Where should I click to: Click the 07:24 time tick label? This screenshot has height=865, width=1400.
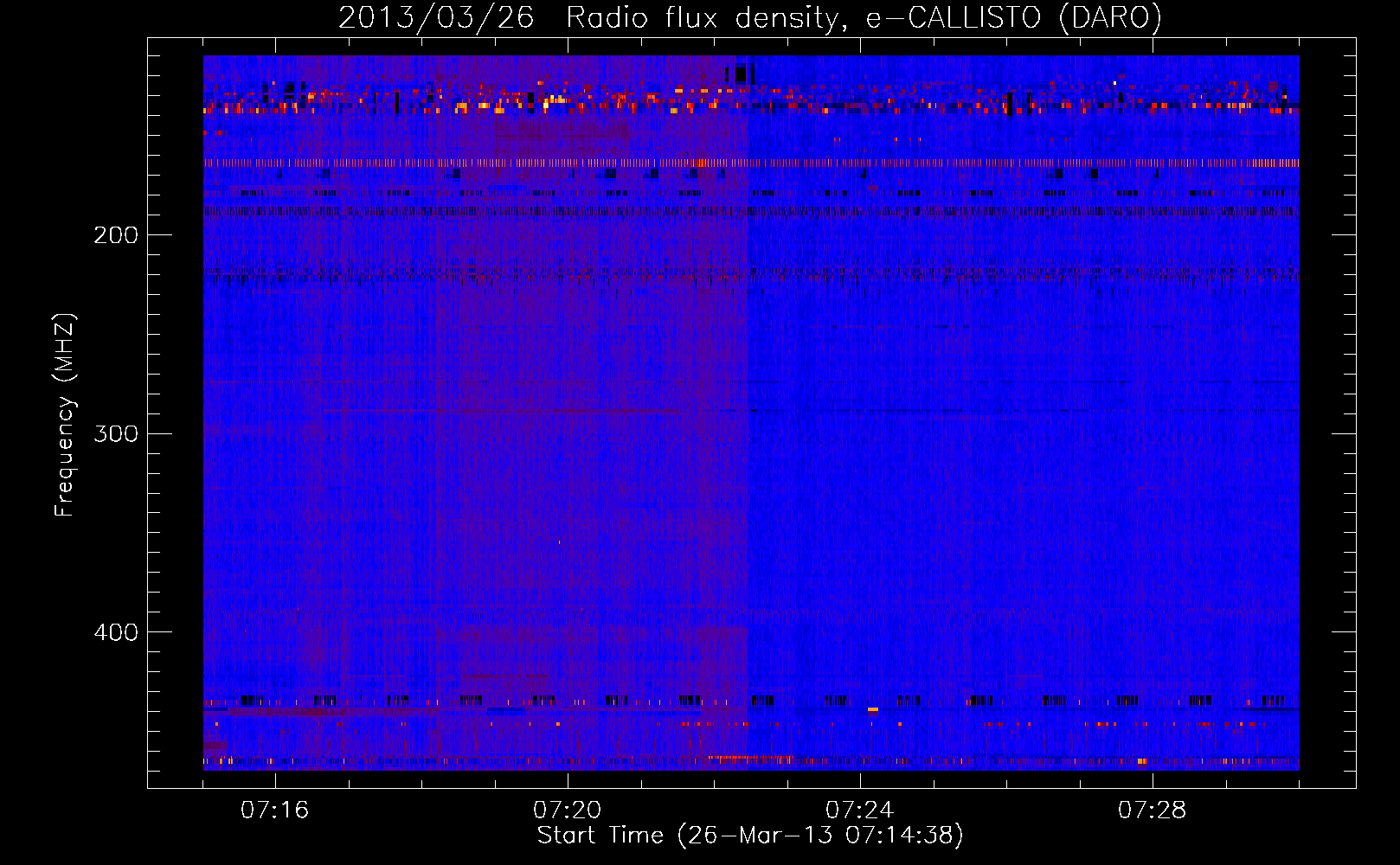[x=860, y=811]
